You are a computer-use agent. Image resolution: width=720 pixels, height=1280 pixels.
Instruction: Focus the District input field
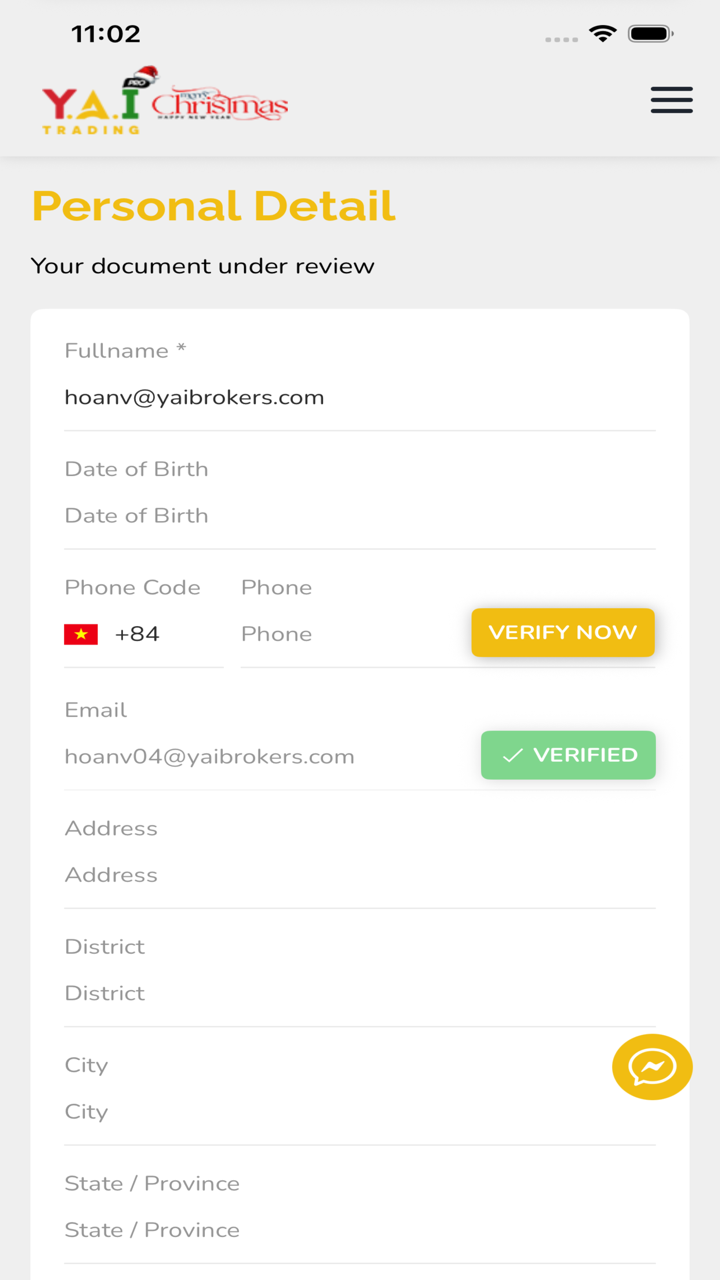360,993
